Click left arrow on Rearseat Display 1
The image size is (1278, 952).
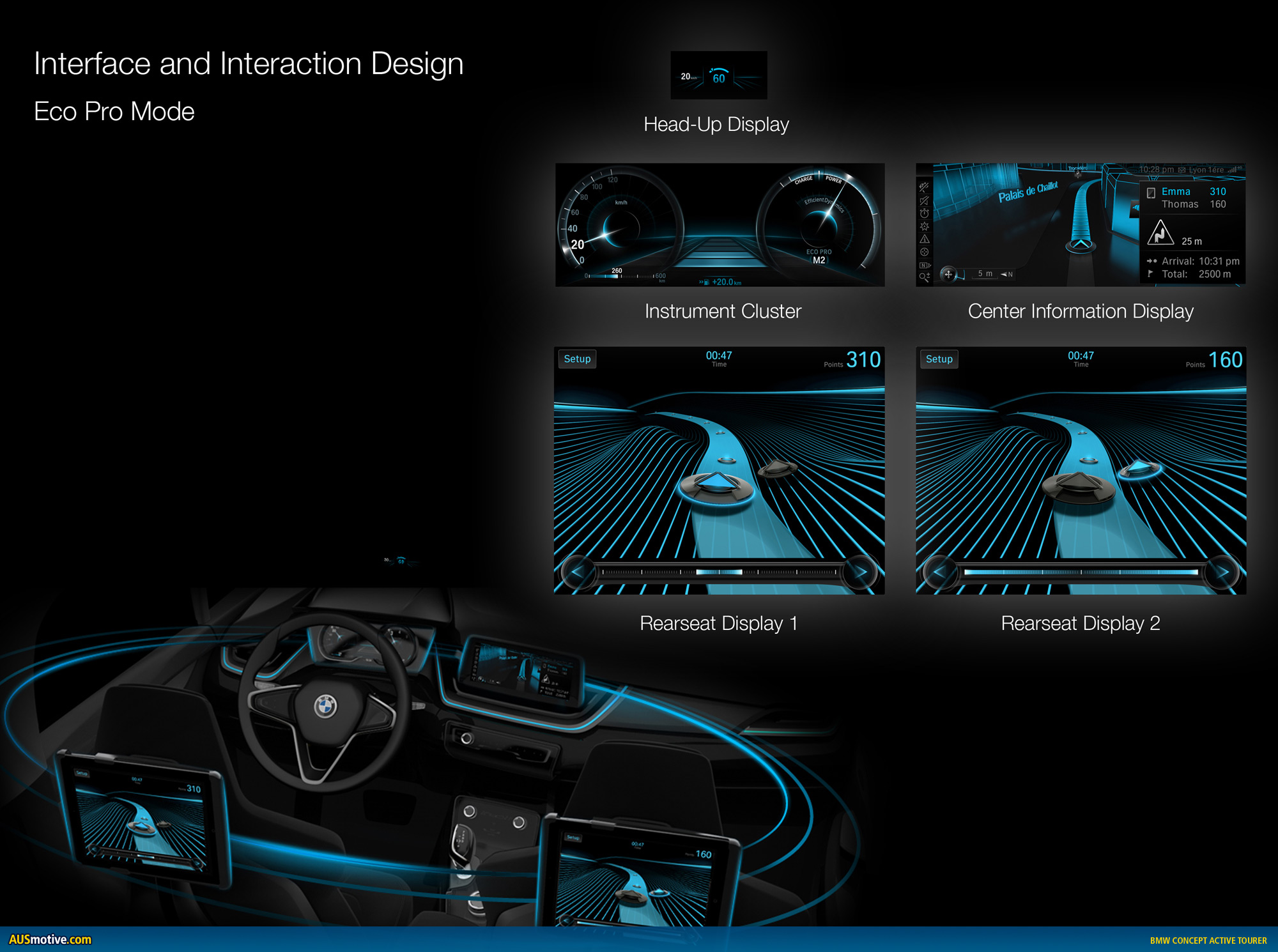pyautogui.click(x=578, y=572)
